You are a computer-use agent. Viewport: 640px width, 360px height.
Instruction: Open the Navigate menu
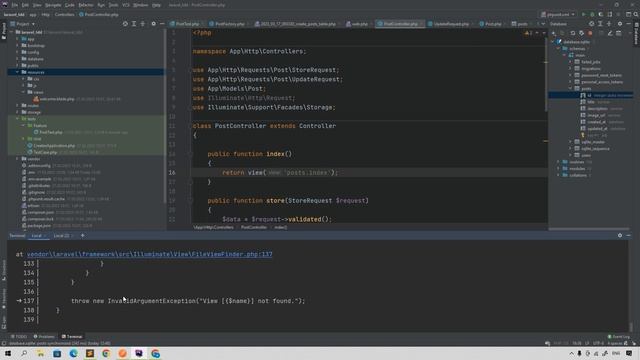[53, 5]
